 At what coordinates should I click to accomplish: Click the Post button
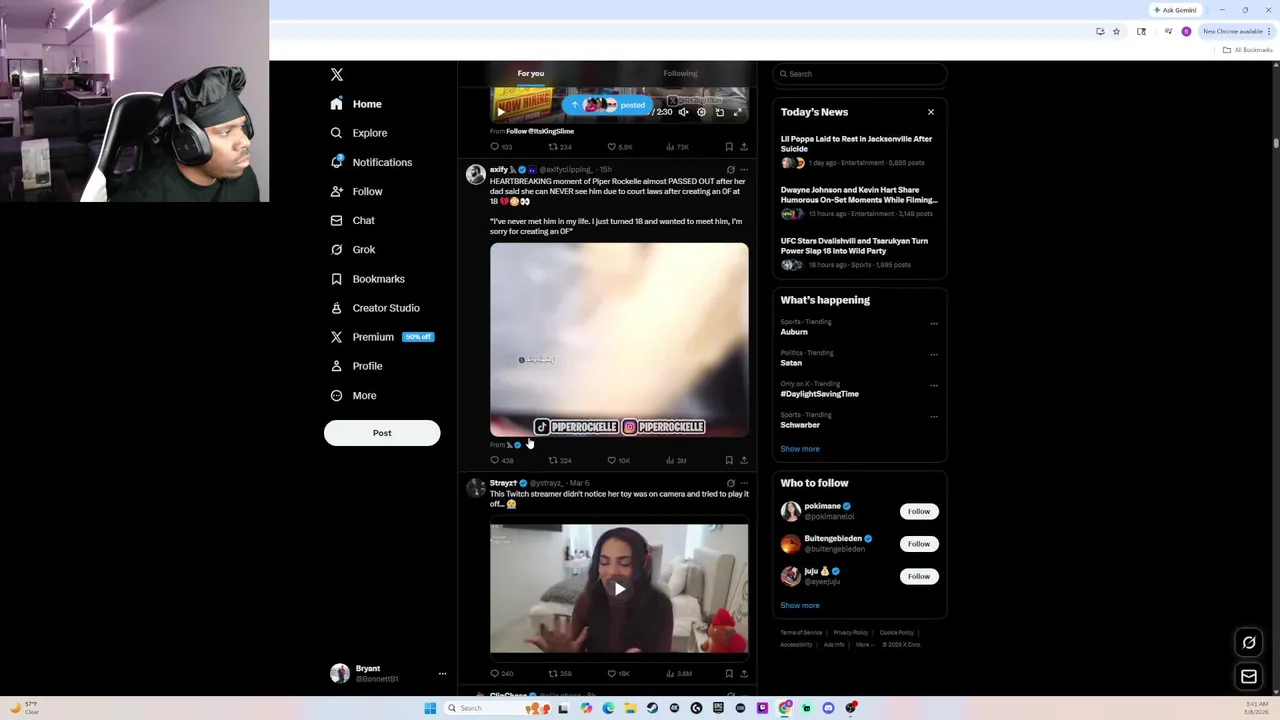click(382, 433)
